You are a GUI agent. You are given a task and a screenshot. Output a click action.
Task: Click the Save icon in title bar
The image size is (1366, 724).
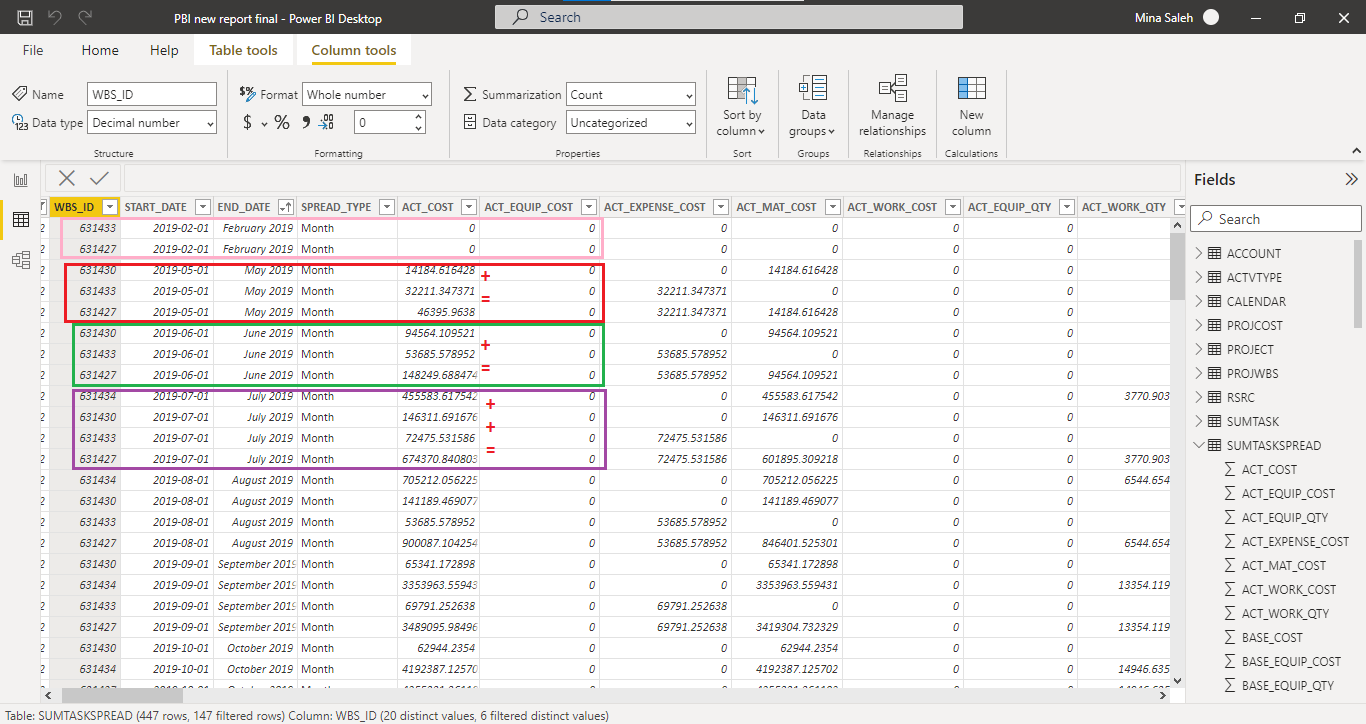(24, 17)
